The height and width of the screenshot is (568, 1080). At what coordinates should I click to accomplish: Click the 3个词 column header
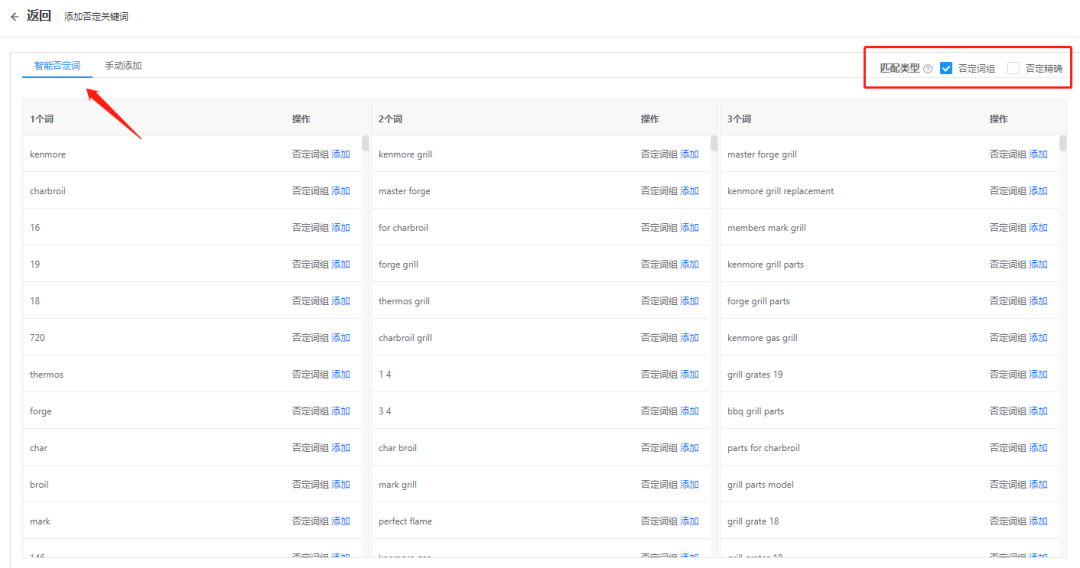[739, 119]
